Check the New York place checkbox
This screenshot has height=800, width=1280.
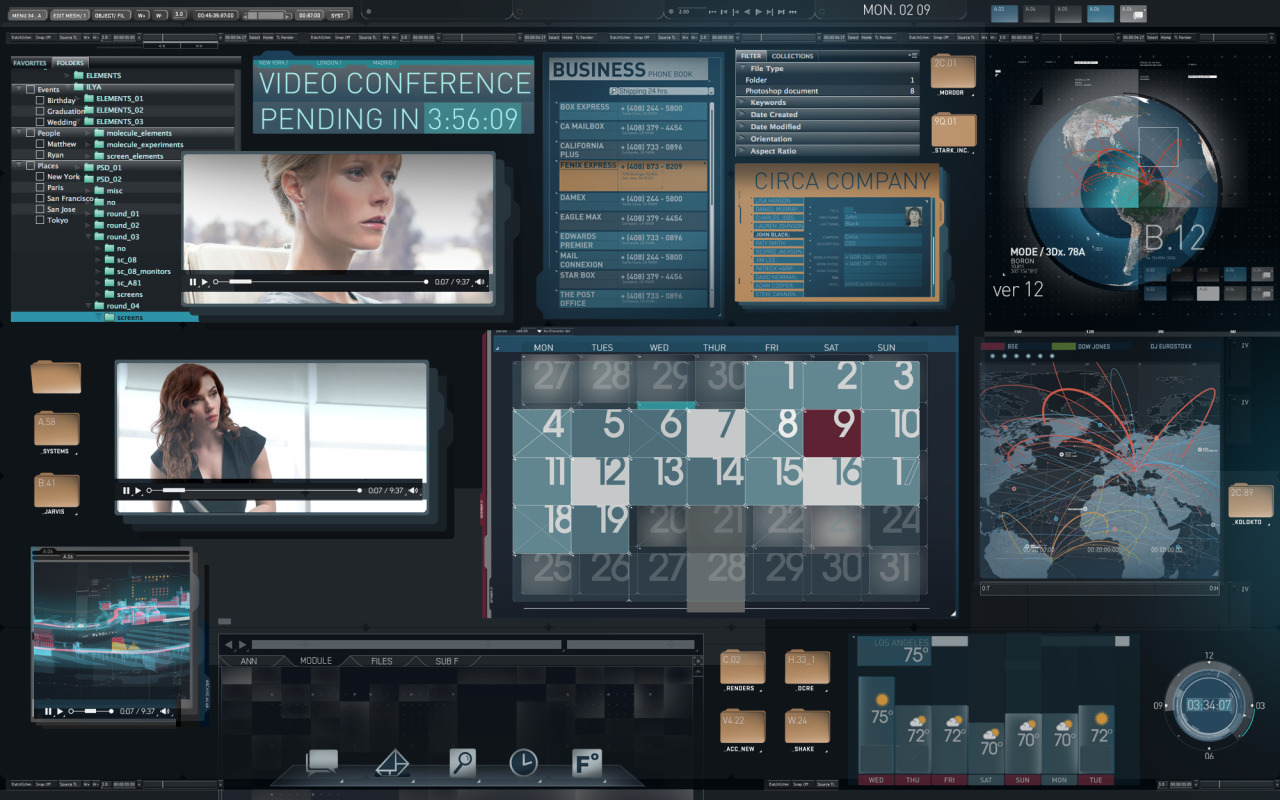40,177
